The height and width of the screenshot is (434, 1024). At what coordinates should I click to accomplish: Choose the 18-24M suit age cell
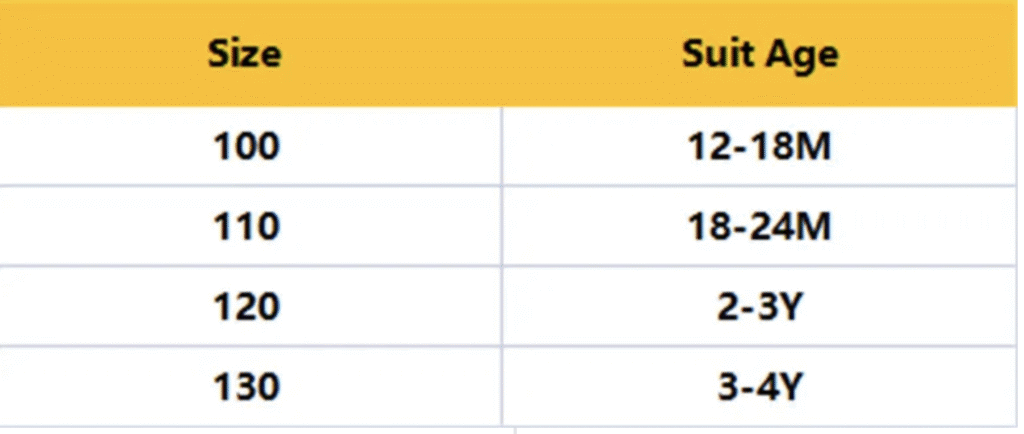pos(759,228)
